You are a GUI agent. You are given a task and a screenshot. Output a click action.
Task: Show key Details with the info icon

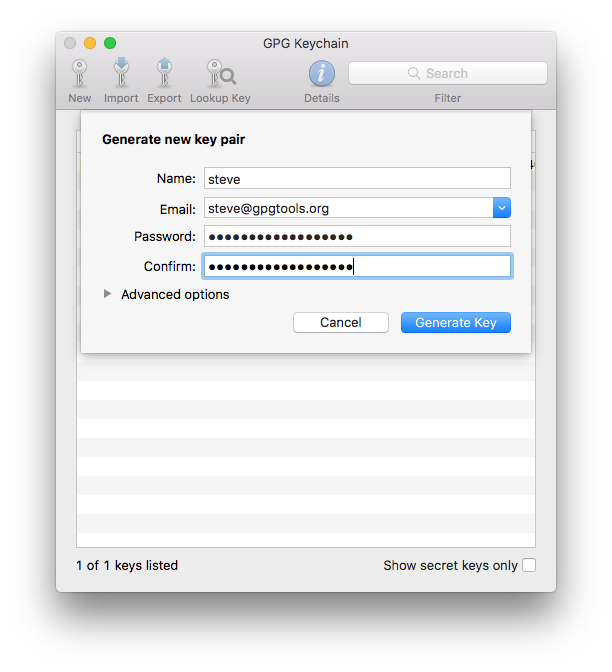321,75
